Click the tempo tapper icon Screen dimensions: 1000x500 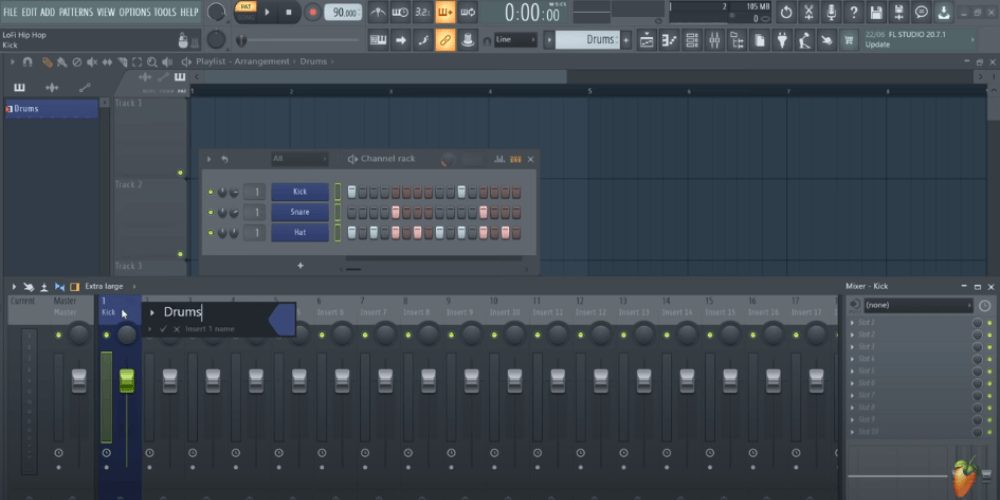805,40
